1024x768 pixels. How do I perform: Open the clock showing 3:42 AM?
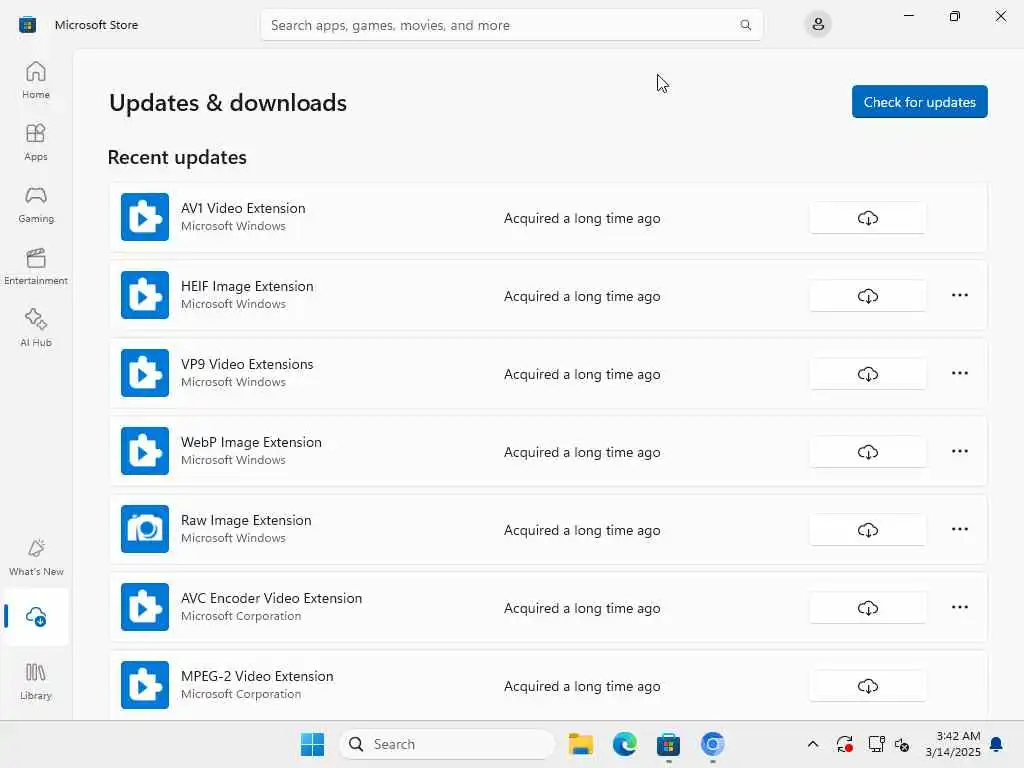pyautogui.click(x=953, y=744)
